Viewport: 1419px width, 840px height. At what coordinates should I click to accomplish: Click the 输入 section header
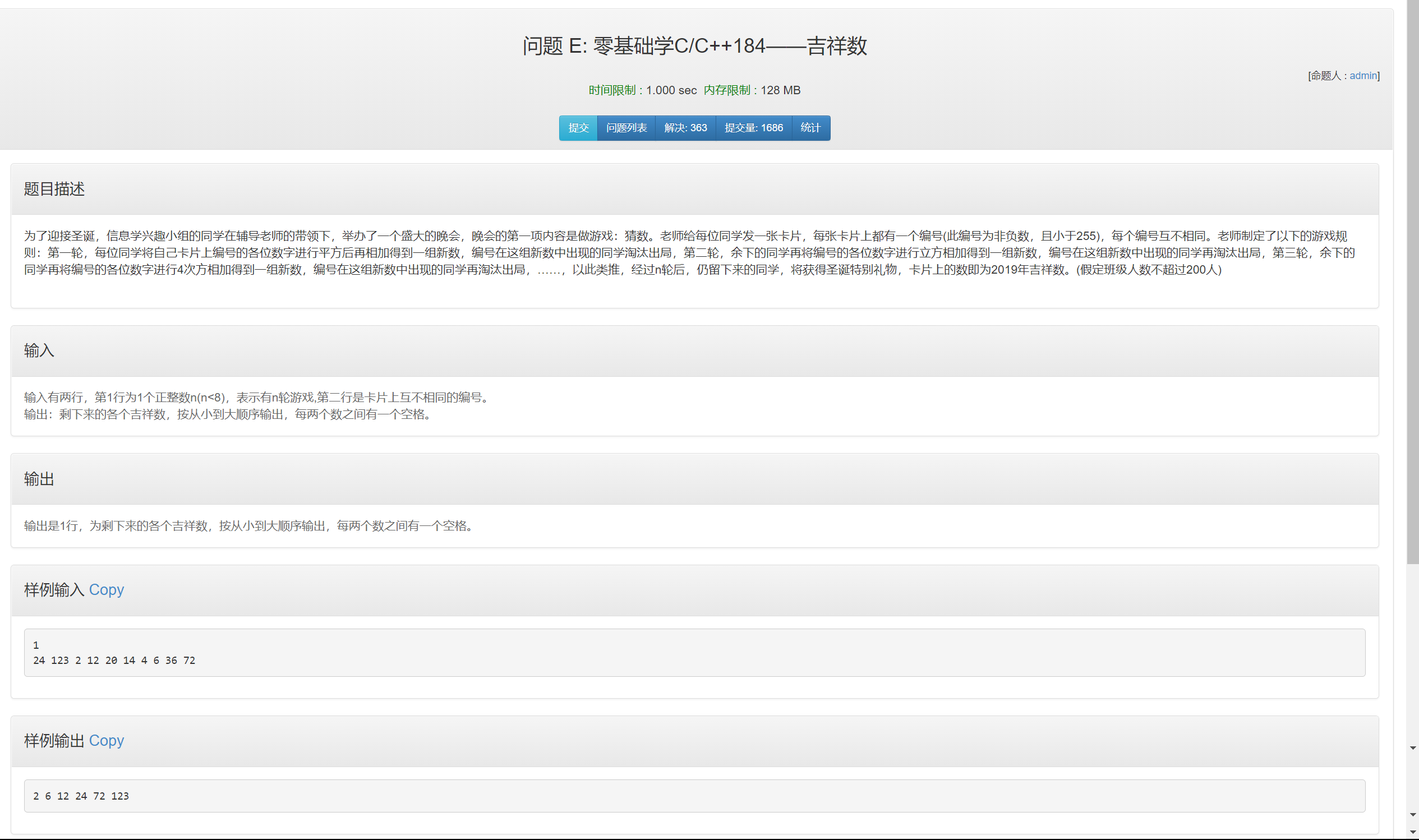coord(39,351)
